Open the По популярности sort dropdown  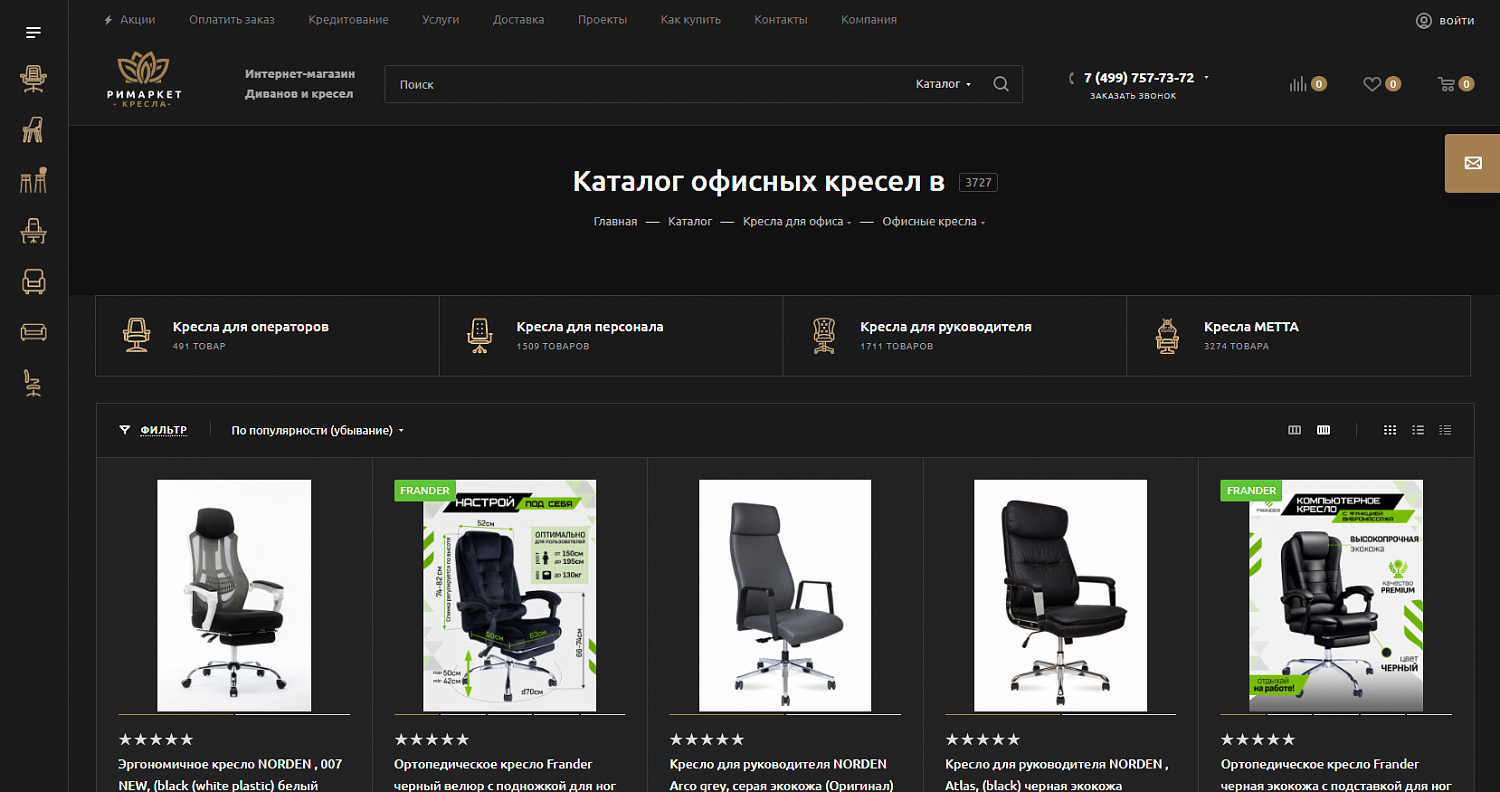point(318,430)
